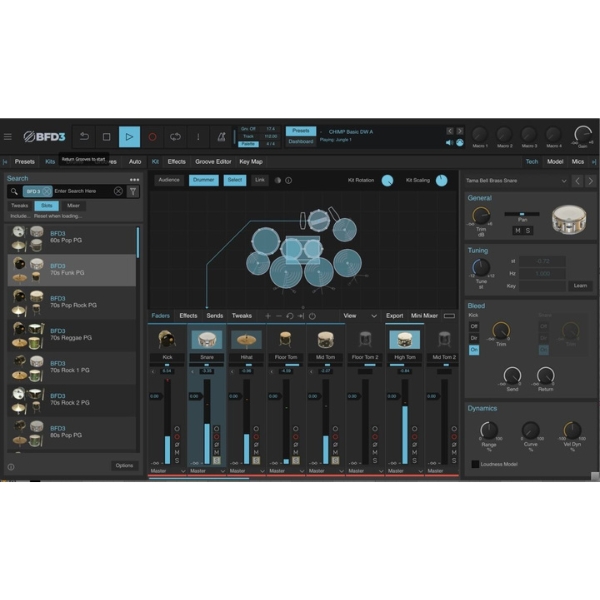This screenshot has height=600, width=600.
Task: Click the half-circle contrast icon in kit view
Action: (x=278, y=180)
